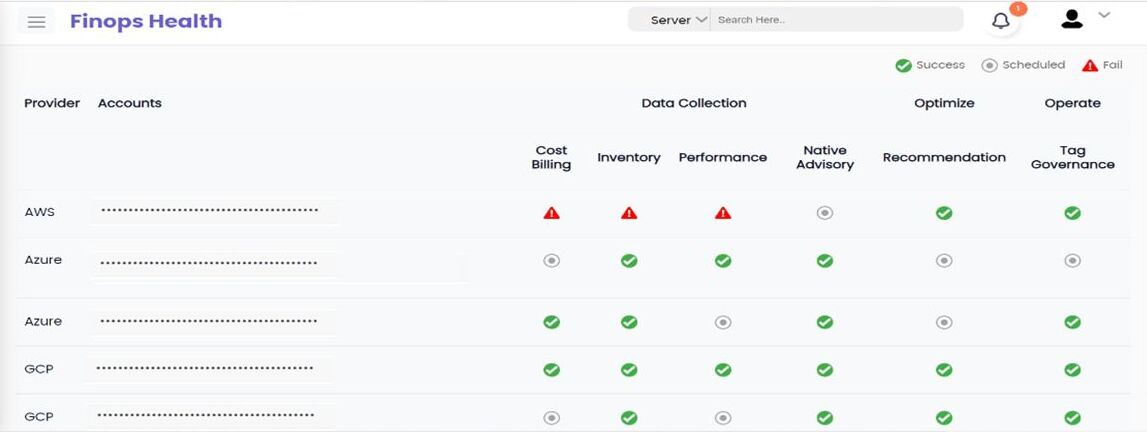Click AWS Tag Governance success checkmark
The image size is (1147, 432).
click(x=1072, y=213)
